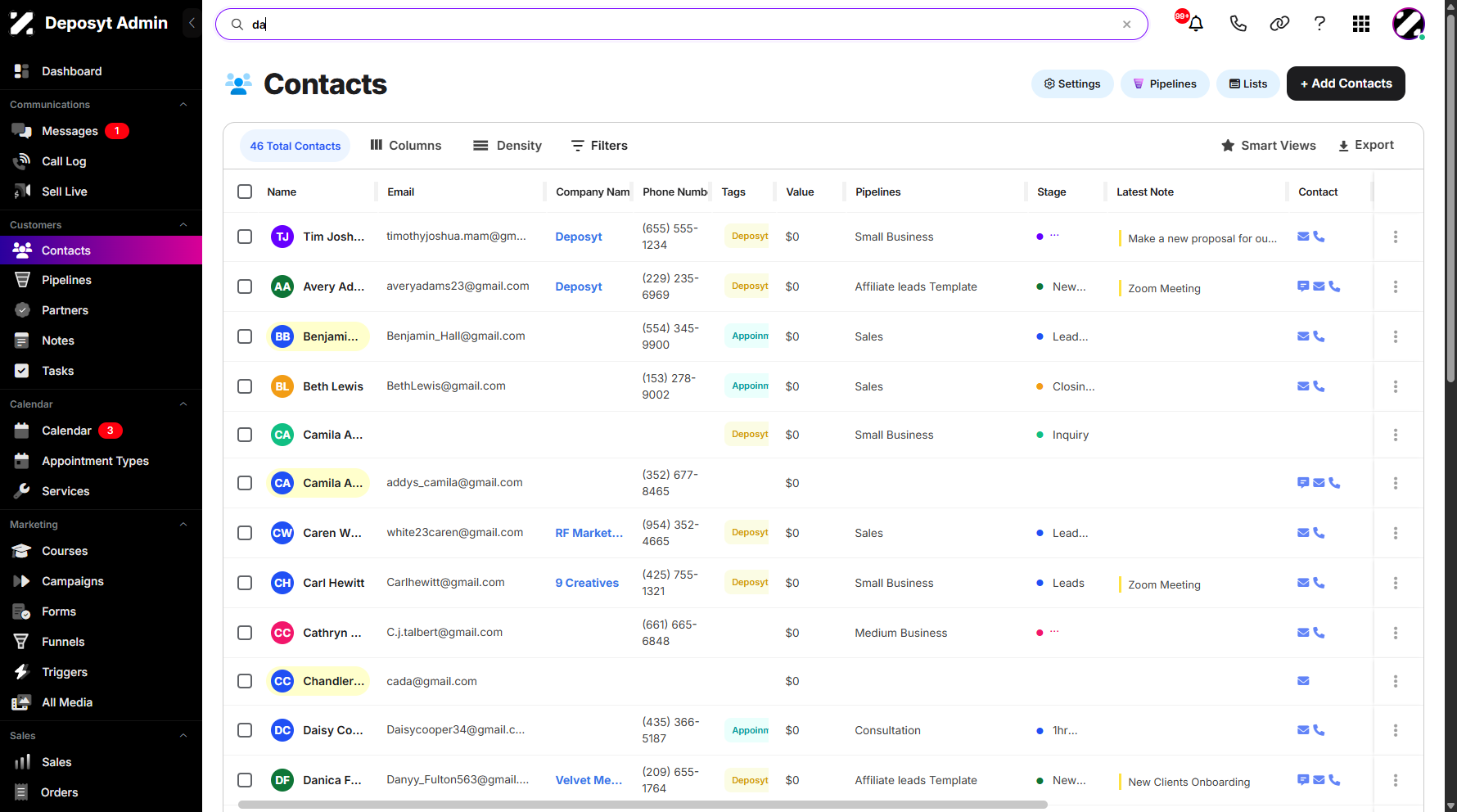This screenshot has height=812, width=1457.
Task: Open the apps grid icon
Action: (1361, 24)
